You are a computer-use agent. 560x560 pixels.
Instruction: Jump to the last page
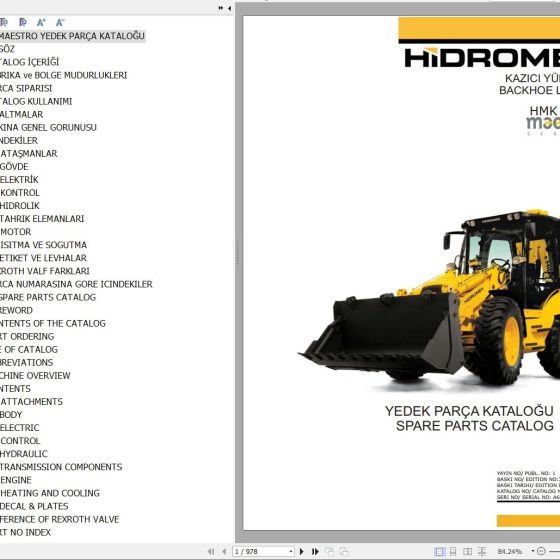[x=315, y=551]
